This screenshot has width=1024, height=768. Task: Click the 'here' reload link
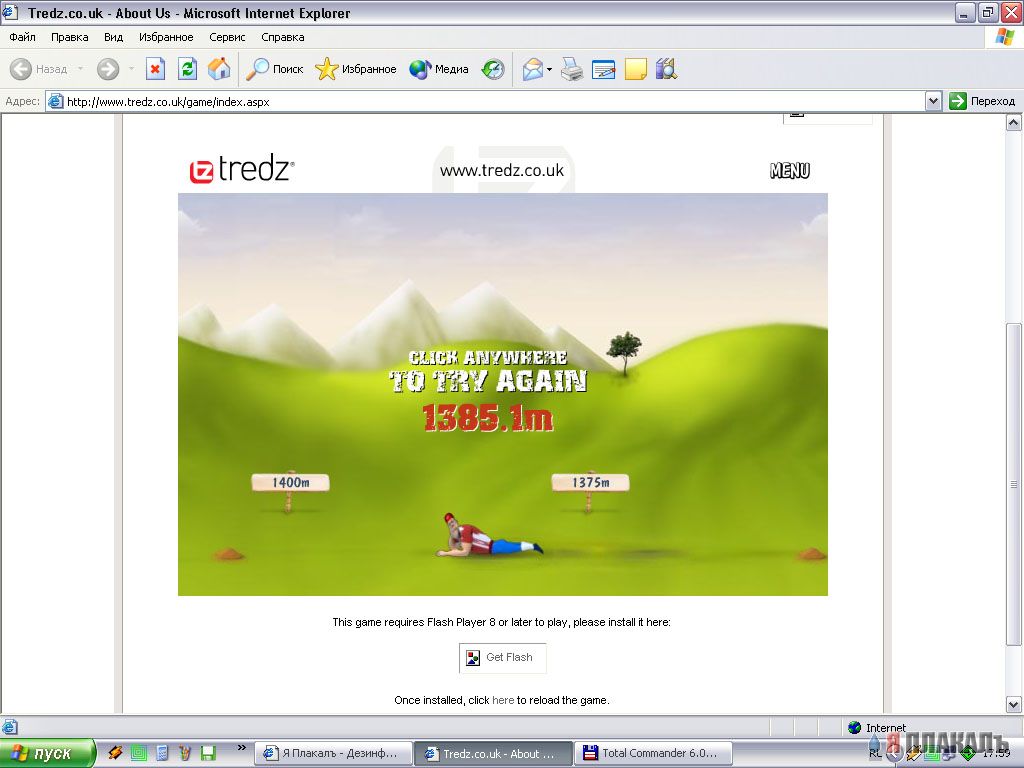click(503, 700)
